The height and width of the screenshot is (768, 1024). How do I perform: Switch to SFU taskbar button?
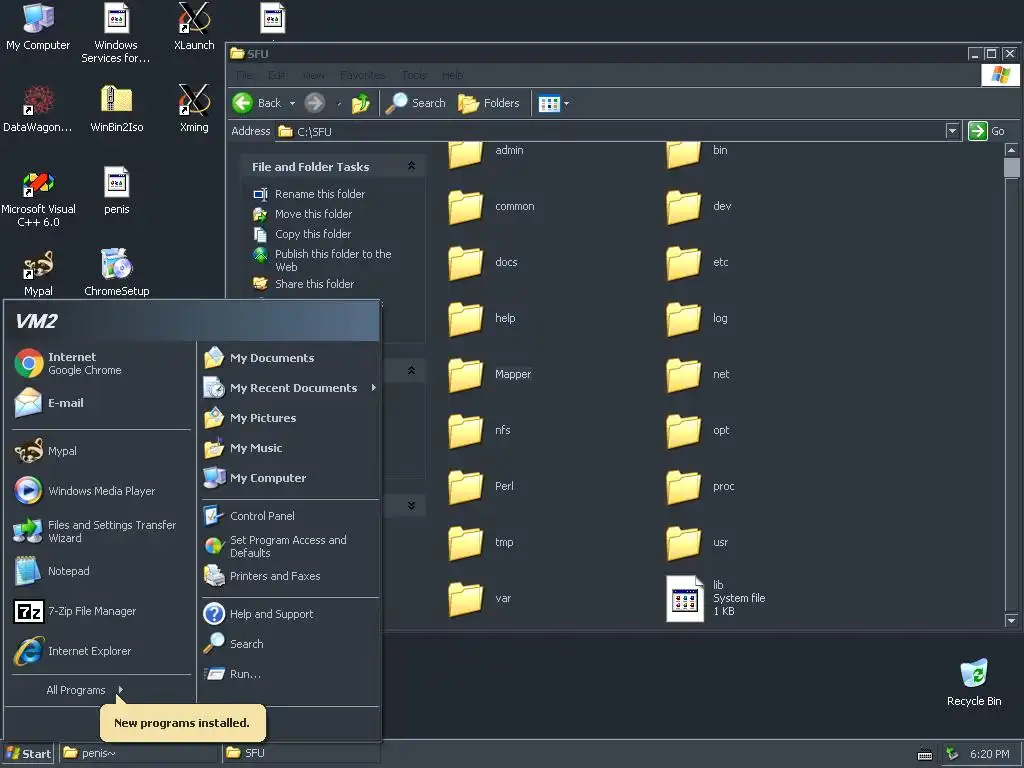click(x=300, y=754)
